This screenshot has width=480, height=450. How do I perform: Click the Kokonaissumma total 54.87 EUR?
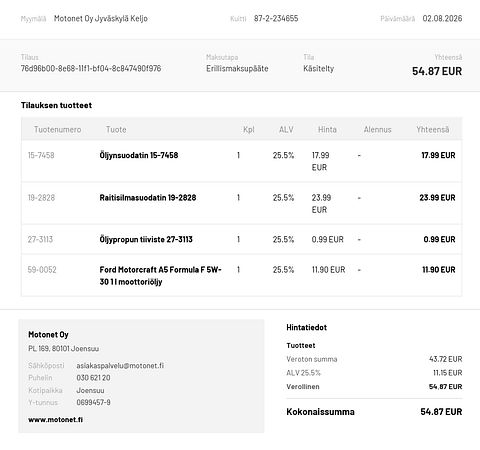[441, 412]
